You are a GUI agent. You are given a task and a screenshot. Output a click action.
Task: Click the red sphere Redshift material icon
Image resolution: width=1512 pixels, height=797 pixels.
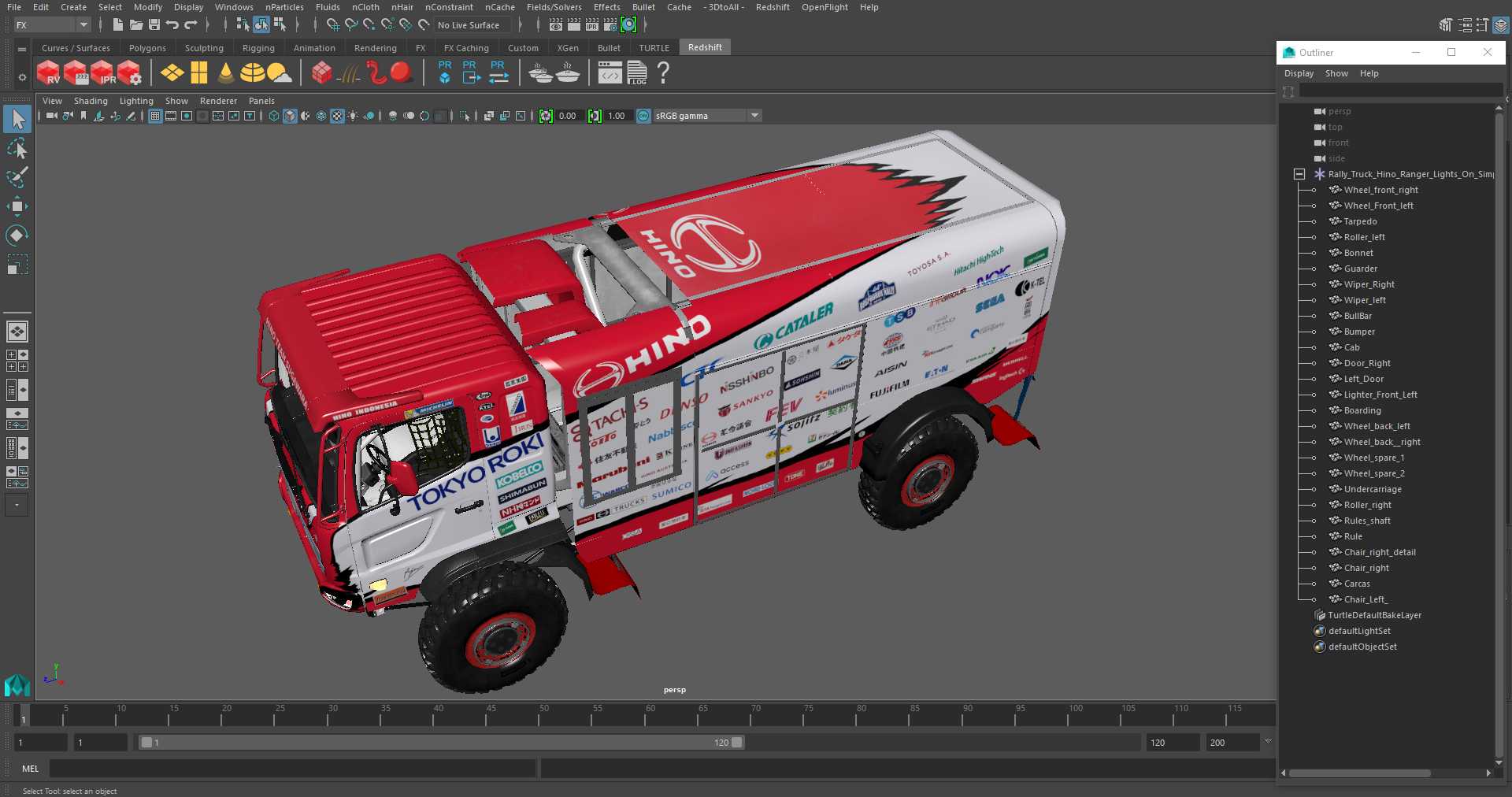(x=401, y=72)
